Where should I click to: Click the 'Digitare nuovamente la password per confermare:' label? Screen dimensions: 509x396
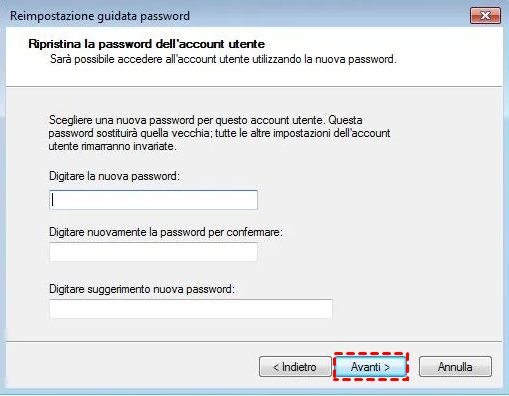(166, 232)
